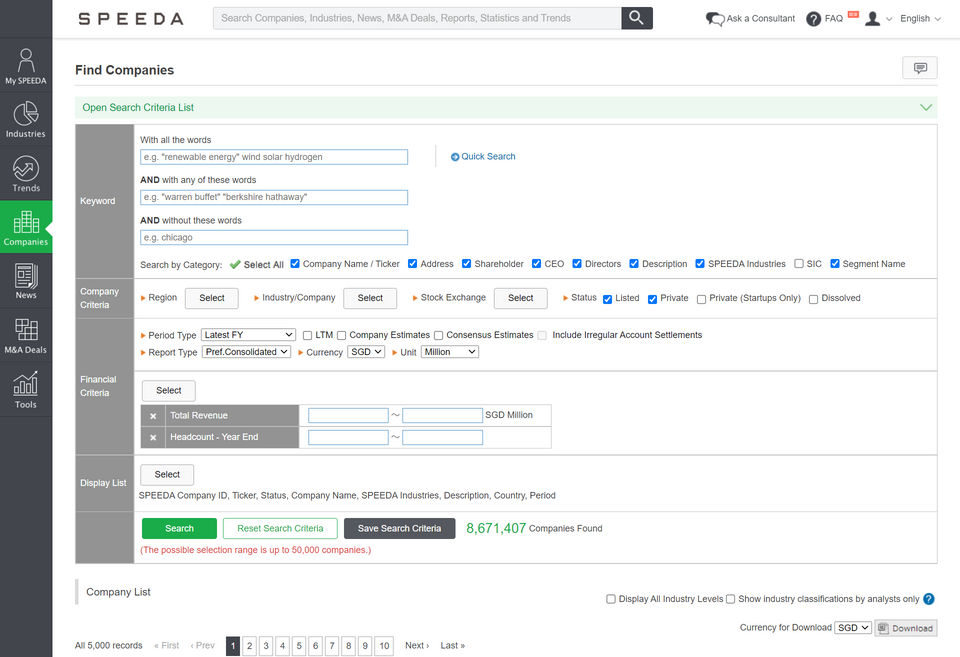The width and height of the screenshot is (960, 657).
Task: Expand the Open Search Criteria List chevron
Action: click(926, 107)
